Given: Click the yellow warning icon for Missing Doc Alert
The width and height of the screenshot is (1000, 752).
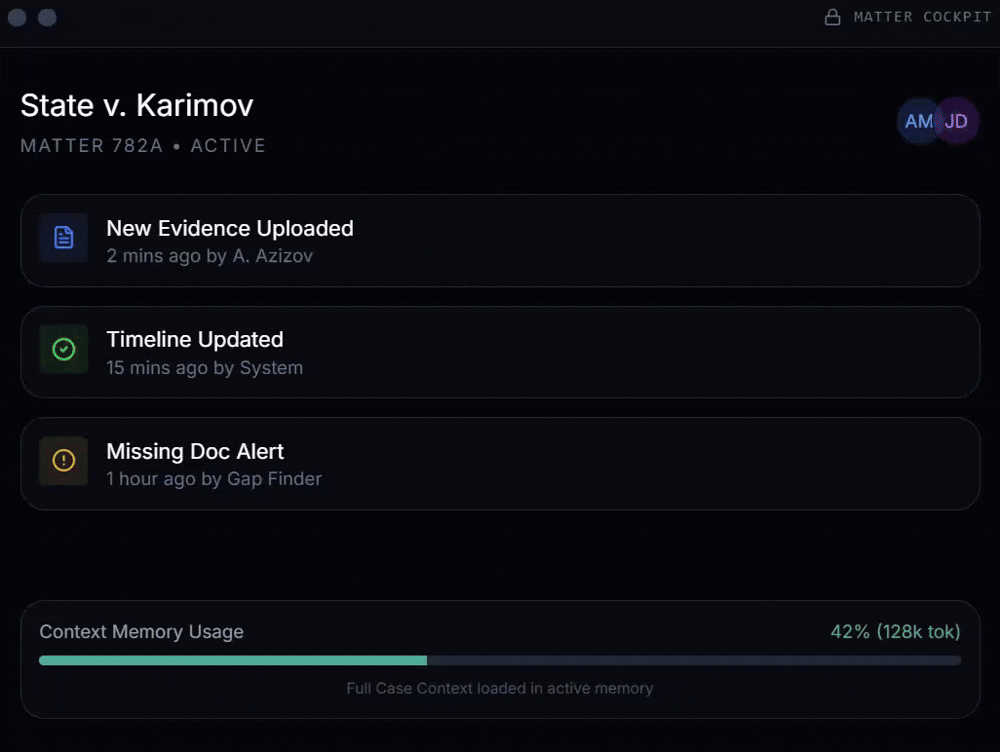Looking at the screenshot, I should click(64, 461).
